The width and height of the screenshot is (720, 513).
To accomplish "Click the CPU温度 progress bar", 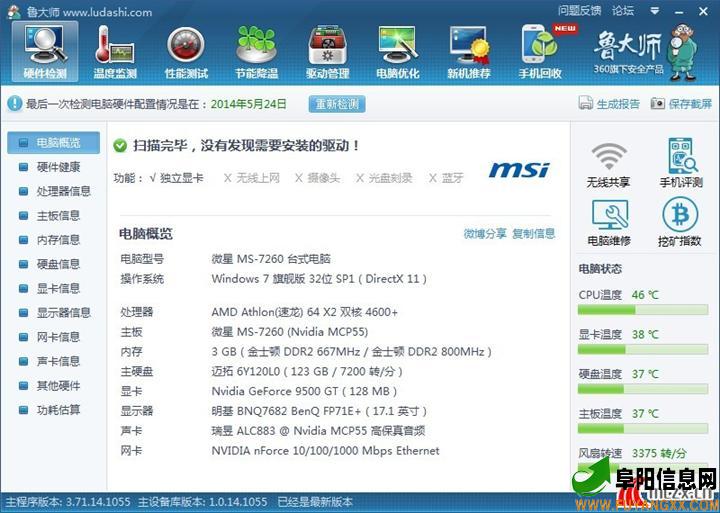I will (x=643, y=310).
